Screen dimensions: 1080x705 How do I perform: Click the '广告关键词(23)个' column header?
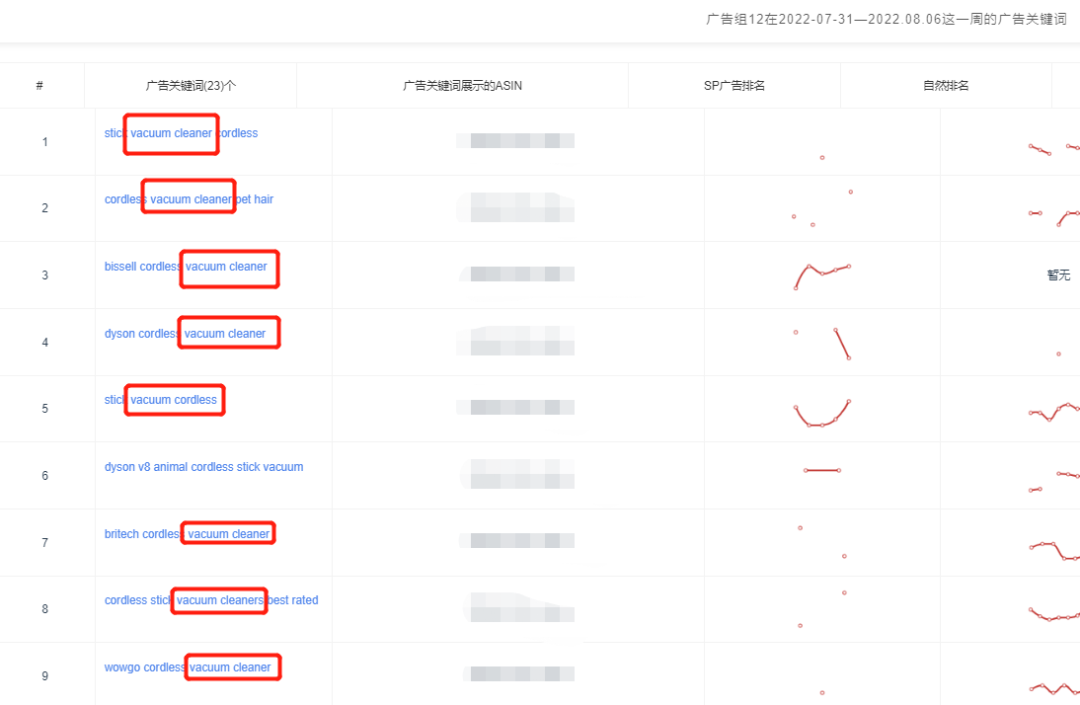(x=191, y=85)
